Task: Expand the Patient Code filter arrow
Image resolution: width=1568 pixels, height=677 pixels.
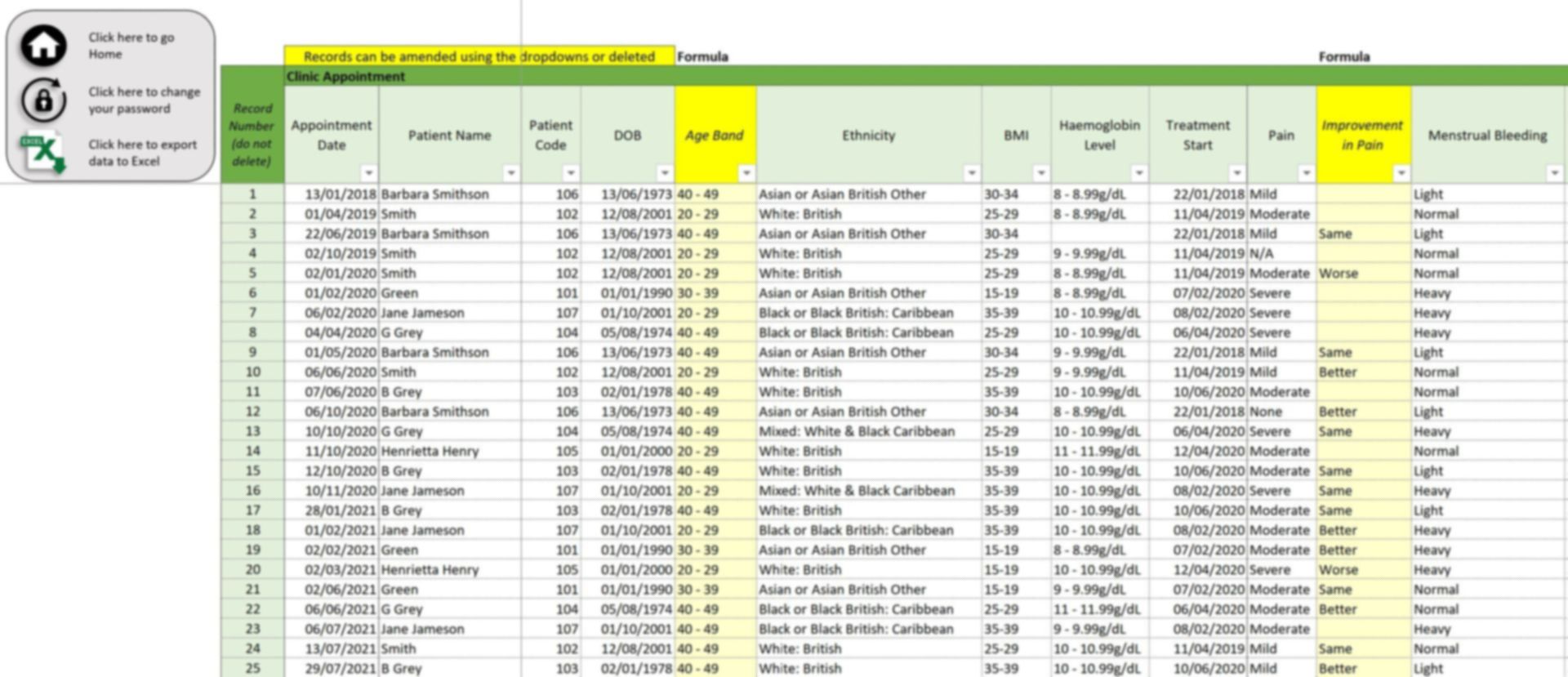Action: point(571,173)
